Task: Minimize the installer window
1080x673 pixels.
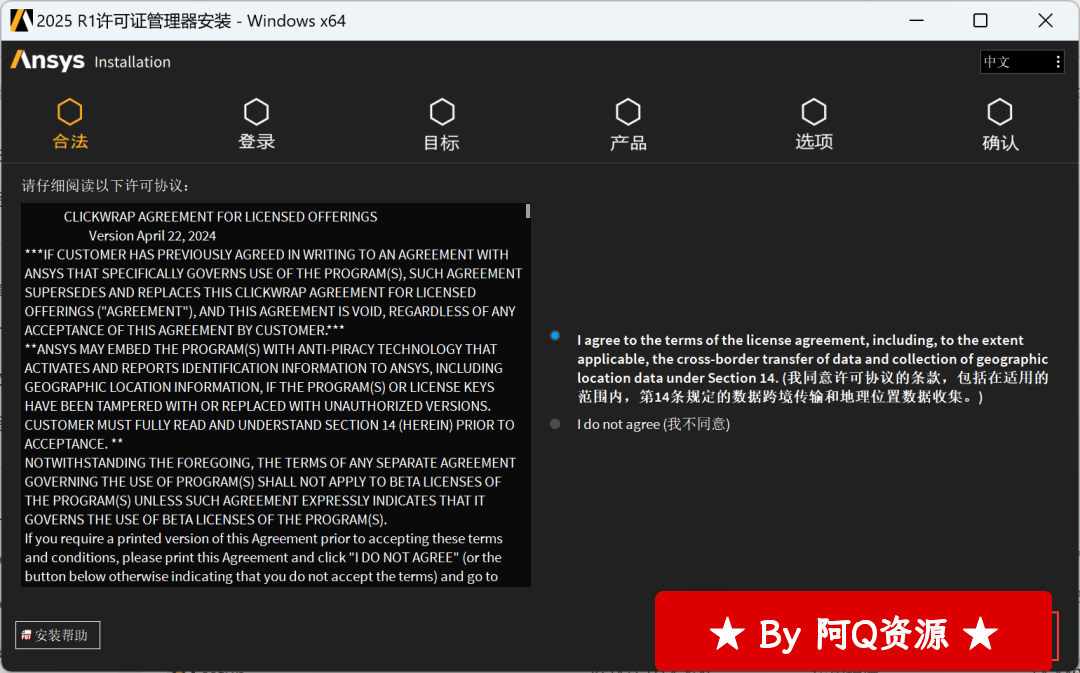Action: click(916, 21)
